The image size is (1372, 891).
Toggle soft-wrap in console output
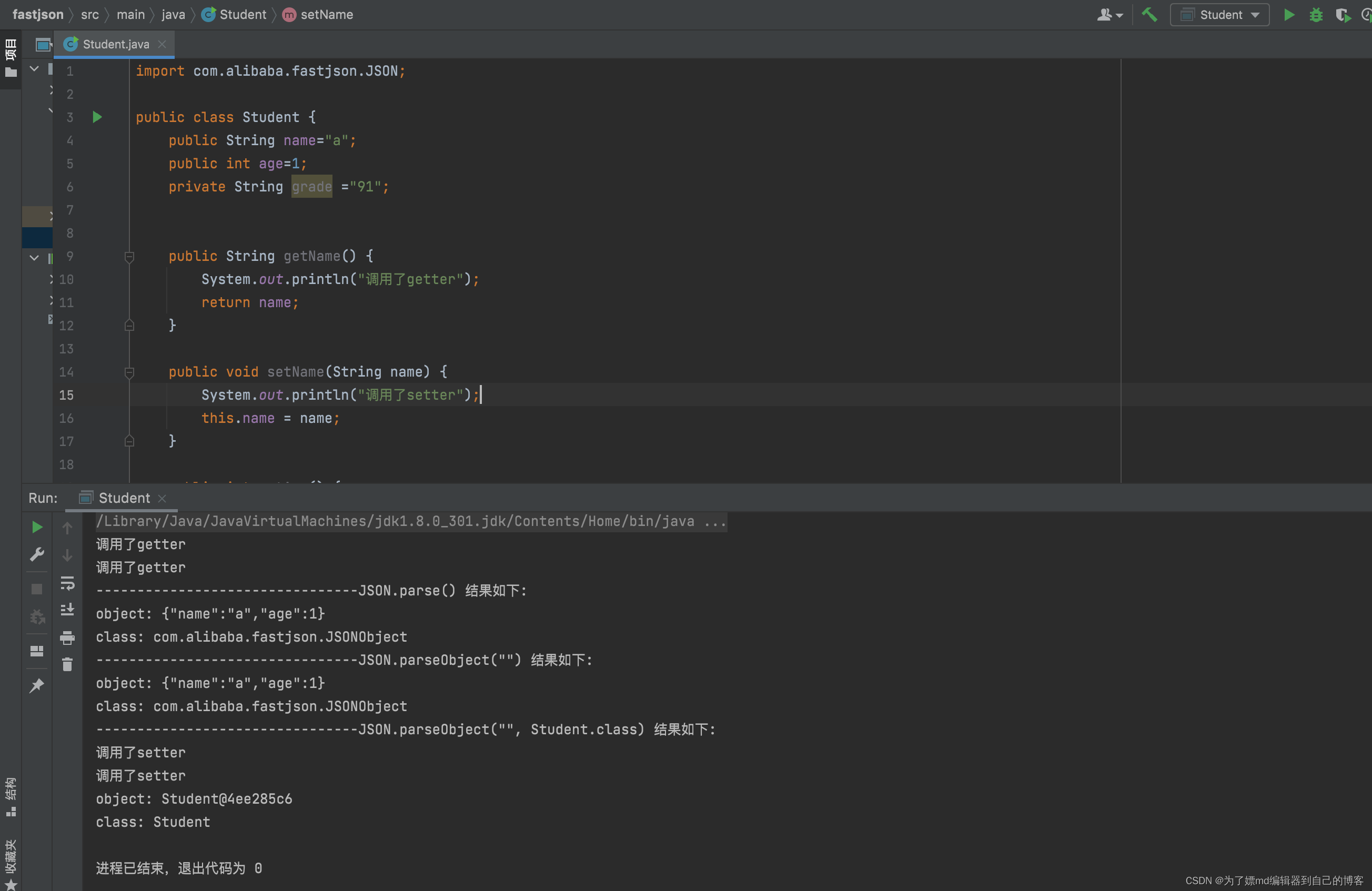(x=67, y=583)
